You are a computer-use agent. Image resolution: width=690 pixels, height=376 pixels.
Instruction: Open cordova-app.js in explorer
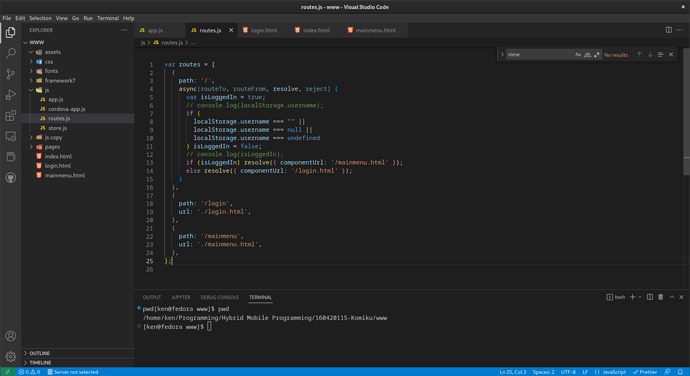tap(66, 109)
